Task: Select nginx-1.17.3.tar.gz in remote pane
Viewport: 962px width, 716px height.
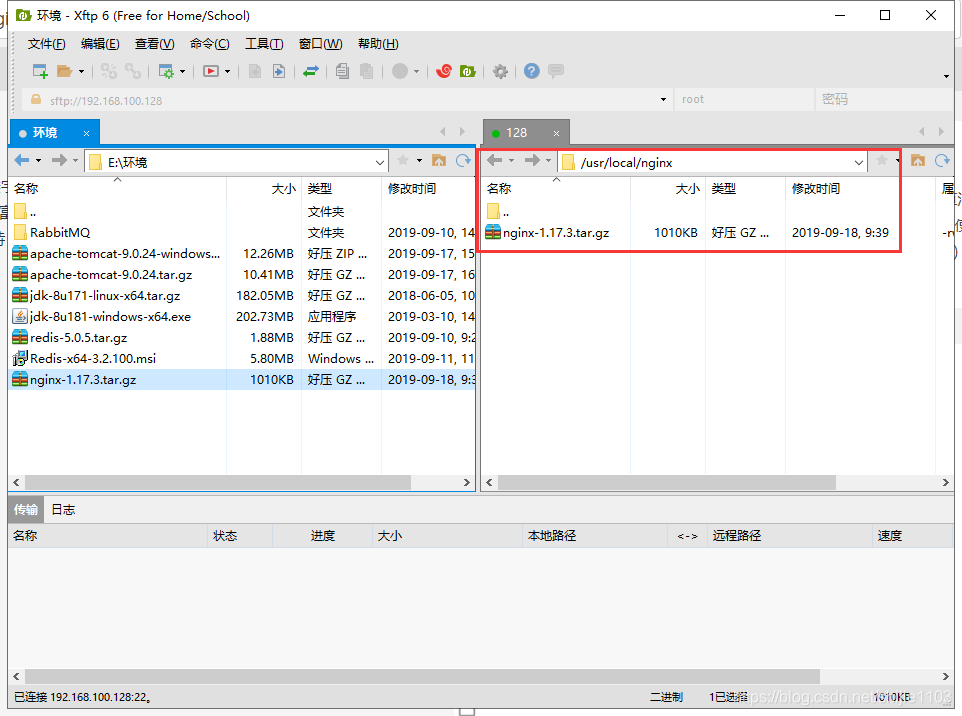Action: pyautogui.click(x=556, y=233)
